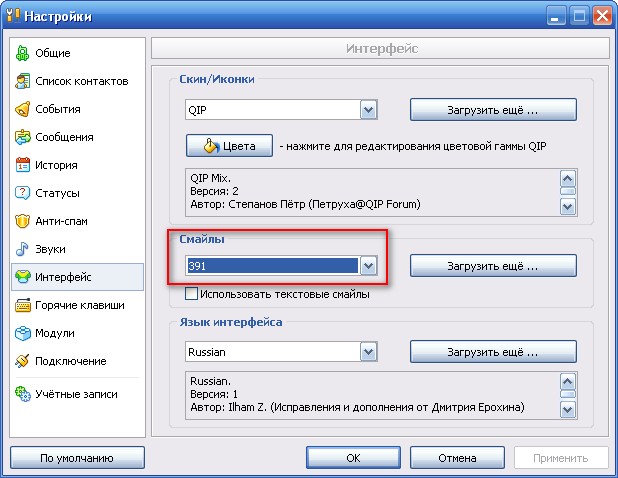Click Загрузить ещё for smileys
This screenshot has height=478, width=618.
(x=493, y=266)
